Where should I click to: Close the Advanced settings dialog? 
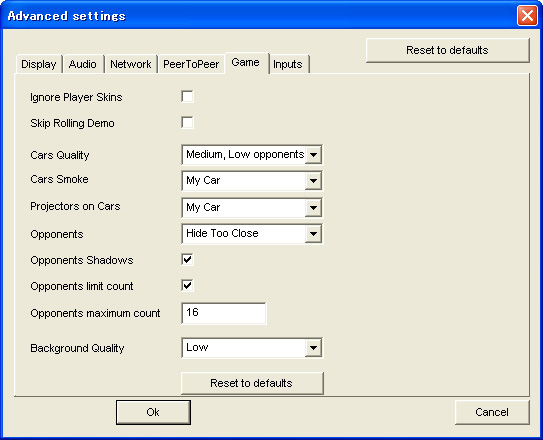[527, 16]
